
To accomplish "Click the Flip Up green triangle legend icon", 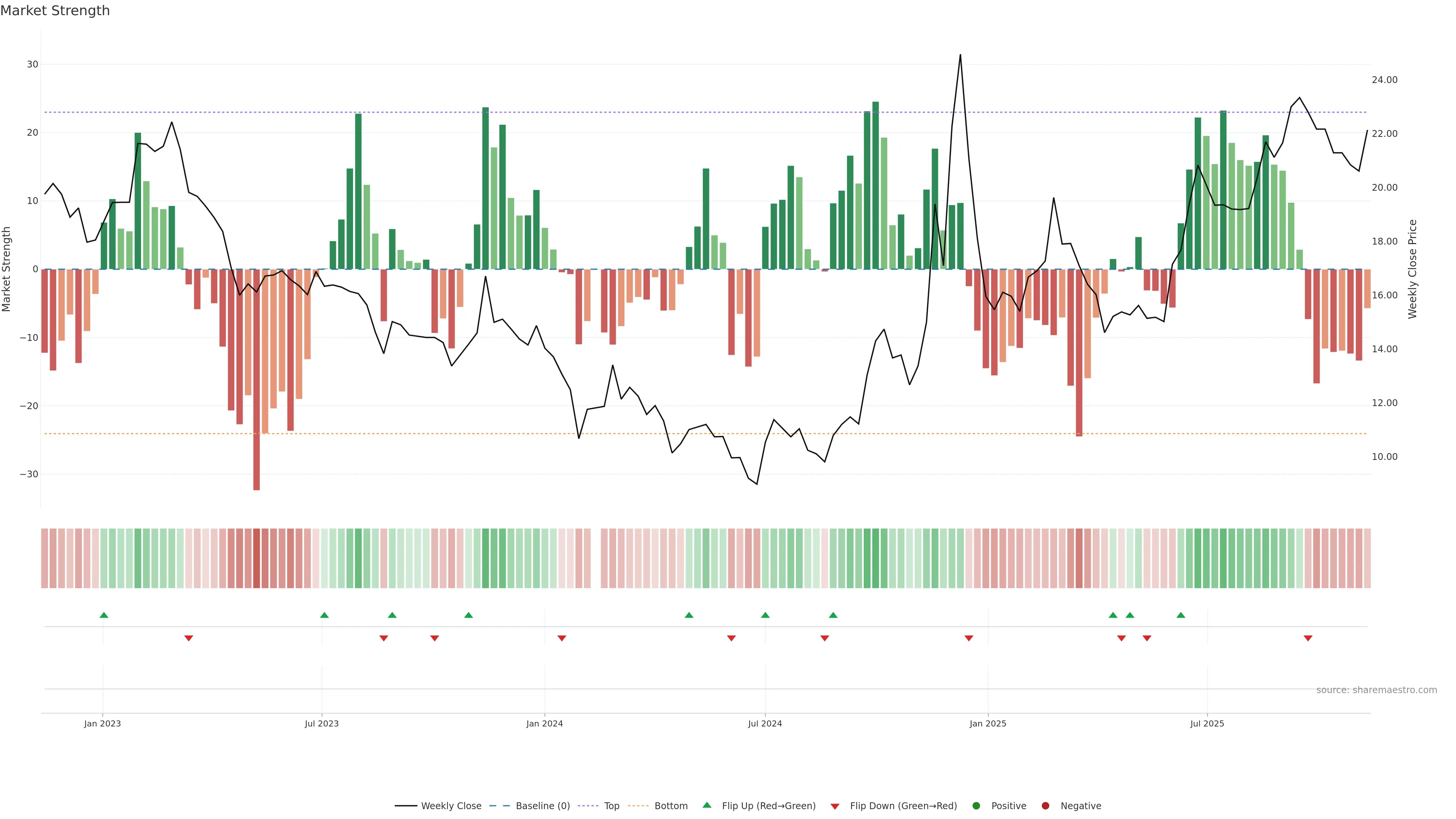I will [x=706, y=805].
